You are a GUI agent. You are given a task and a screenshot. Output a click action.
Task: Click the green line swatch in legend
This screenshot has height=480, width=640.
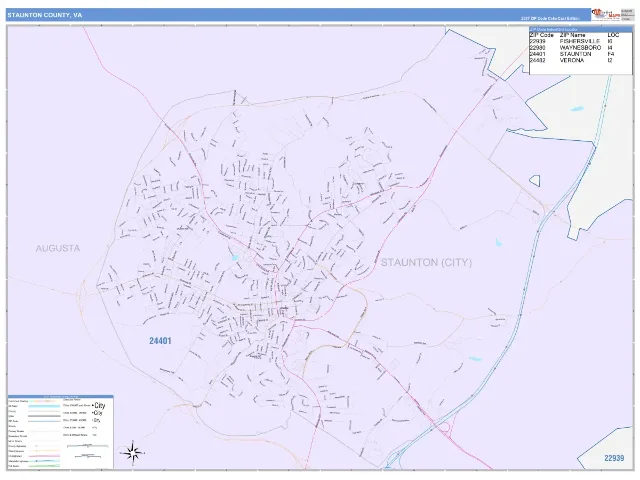point(44,466)
